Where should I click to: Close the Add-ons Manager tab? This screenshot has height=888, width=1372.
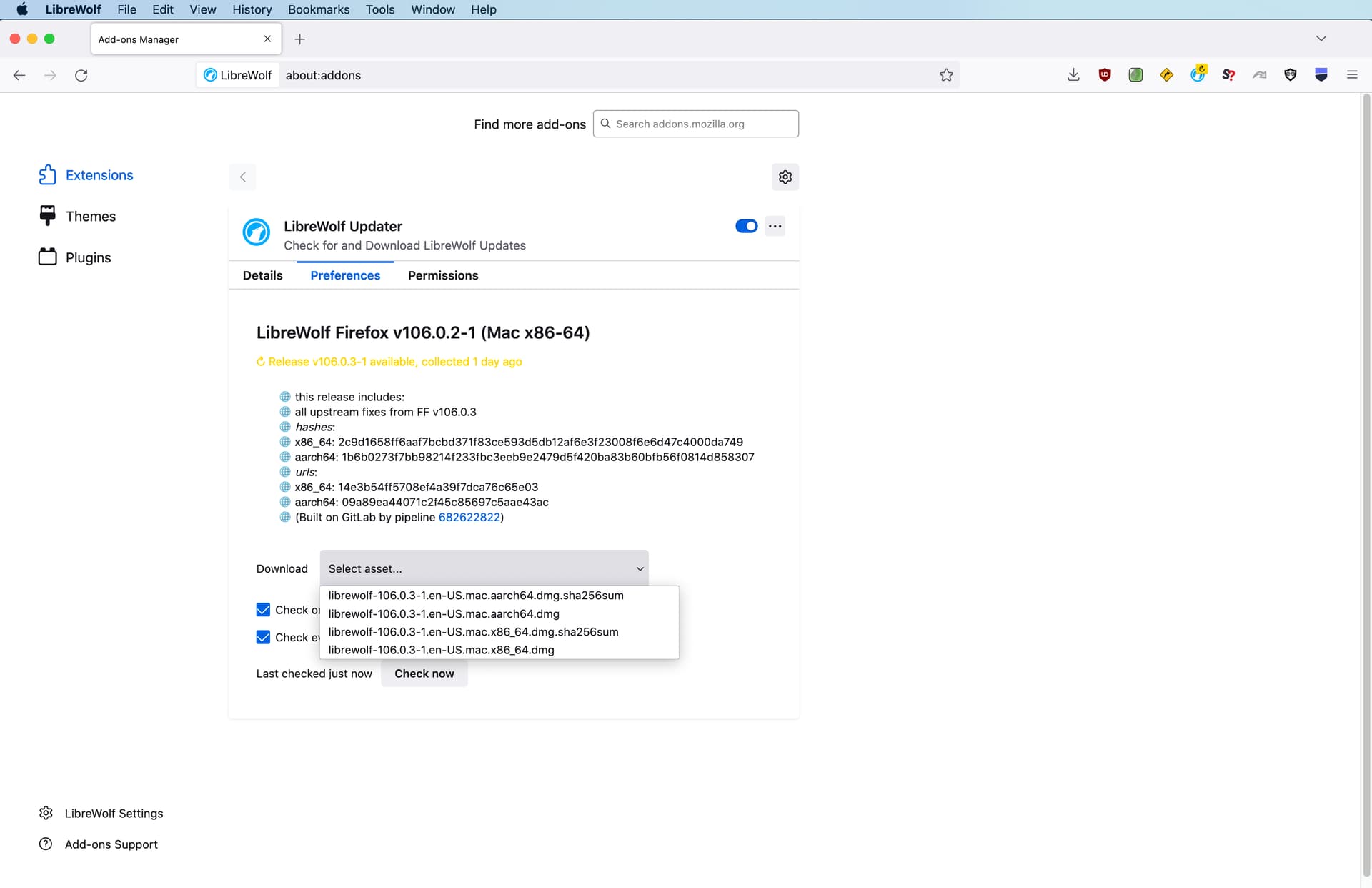267,39
